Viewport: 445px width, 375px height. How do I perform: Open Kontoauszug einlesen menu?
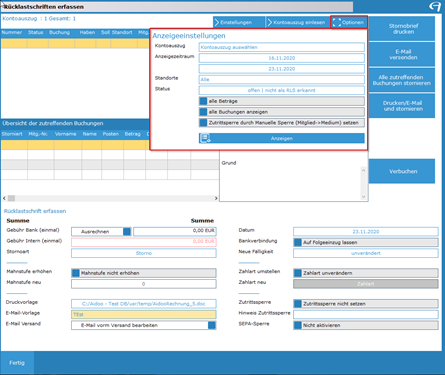(x=298, y=22)
